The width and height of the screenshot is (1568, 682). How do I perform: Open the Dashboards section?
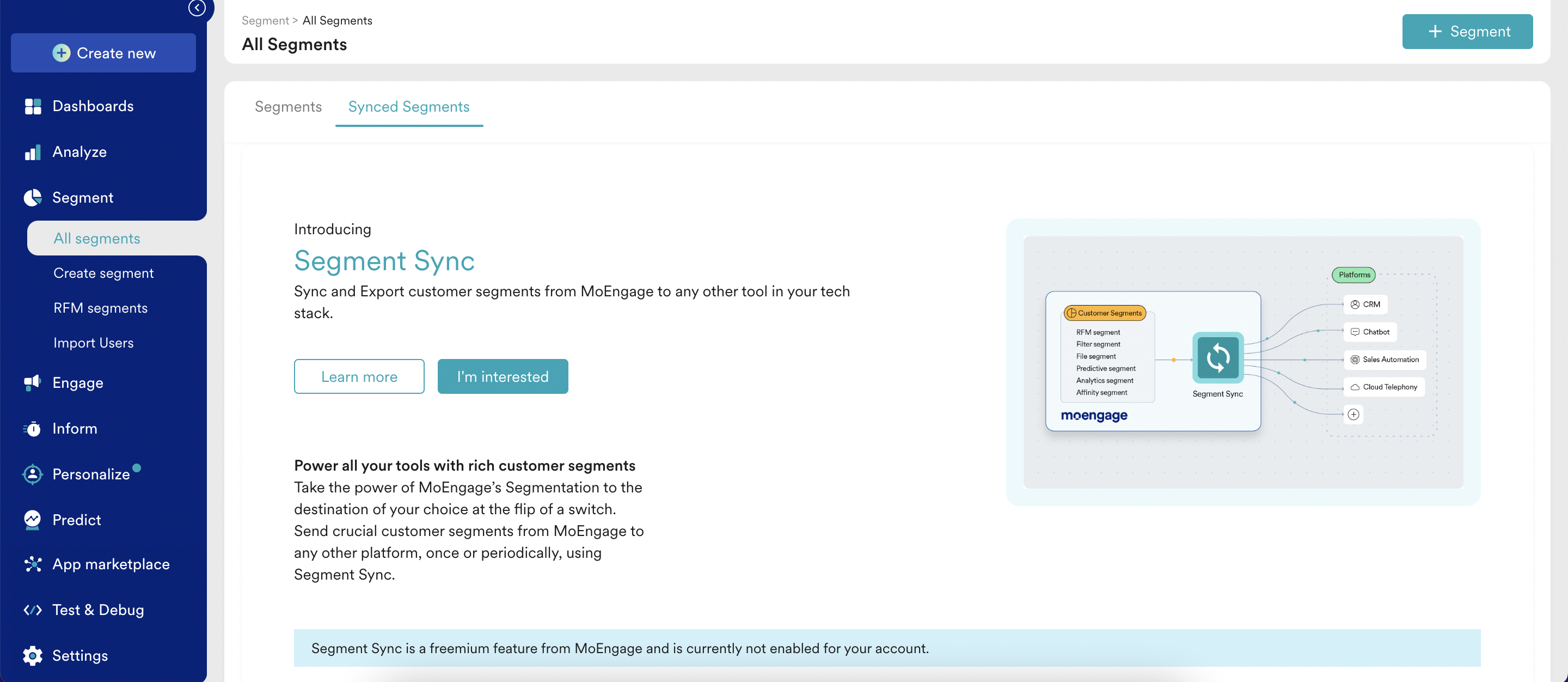[x=93, y=106]
